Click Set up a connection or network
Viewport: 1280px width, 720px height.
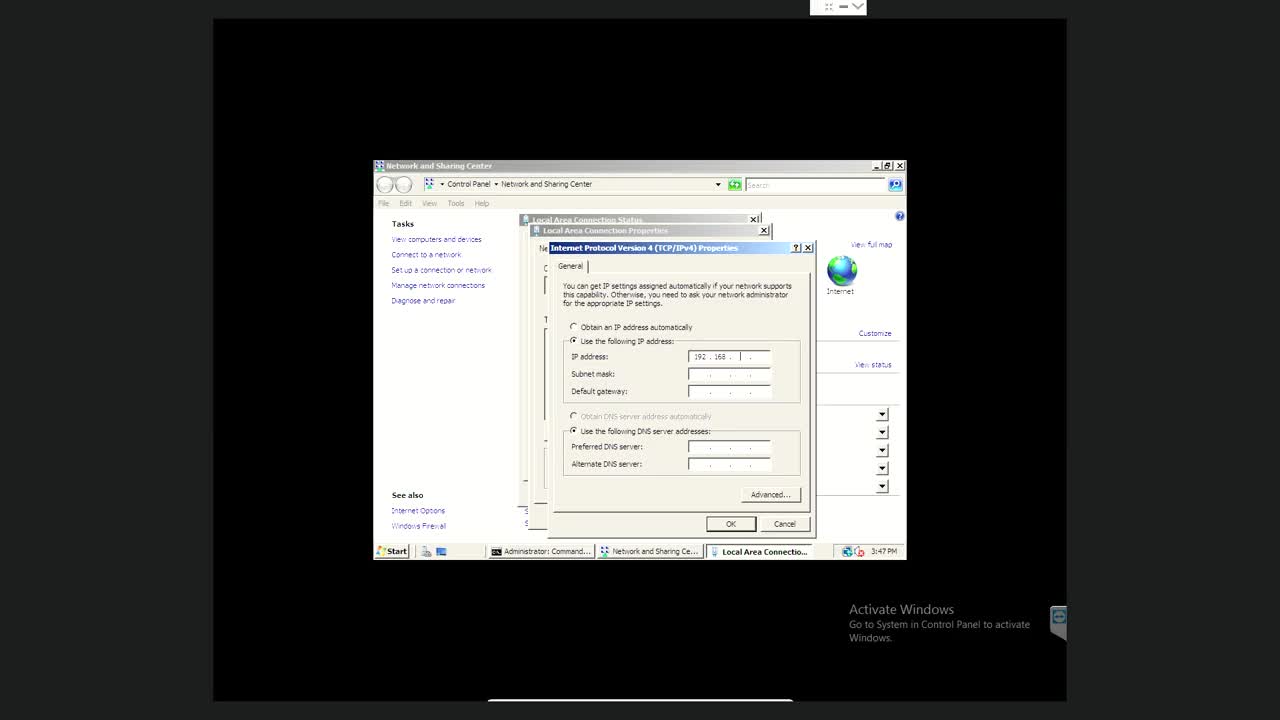[x=441, y=270]
